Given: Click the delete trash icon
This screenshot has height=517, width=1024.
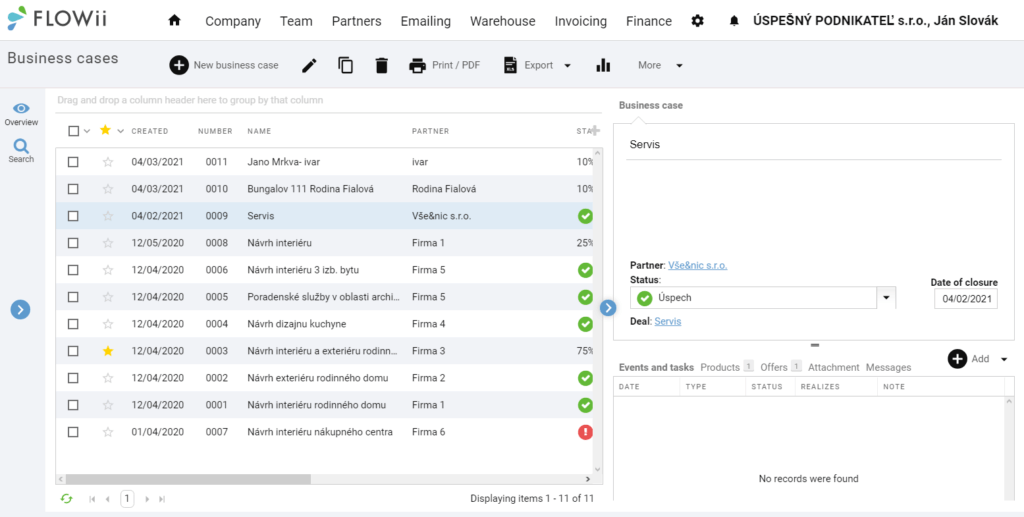Looking at the screenshot, I should 381,65.
